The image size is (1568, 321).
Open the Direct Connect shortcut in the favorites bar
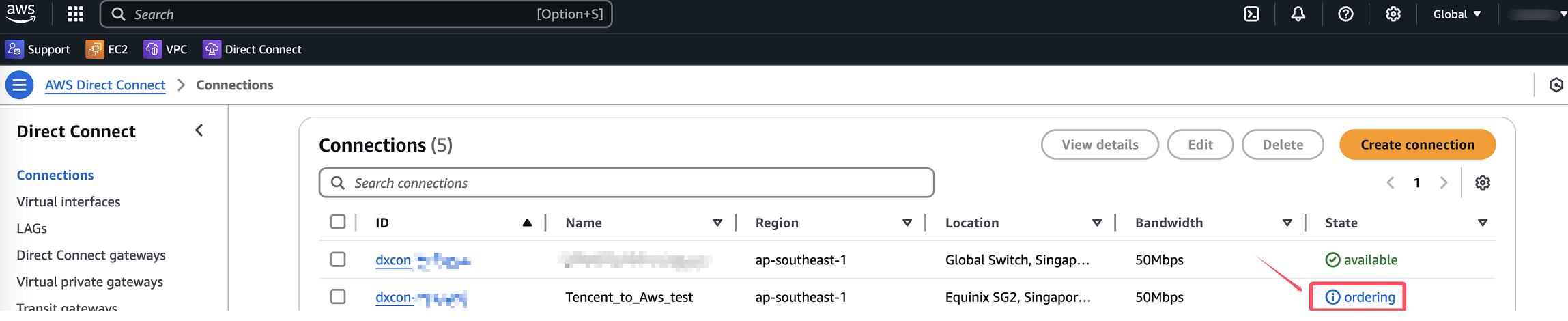(253, 49)
